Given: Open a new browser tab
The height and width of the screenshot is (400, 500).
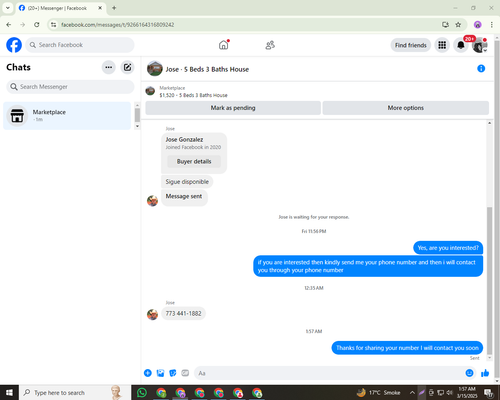Looking at the screenshot, I should point(114,8).
